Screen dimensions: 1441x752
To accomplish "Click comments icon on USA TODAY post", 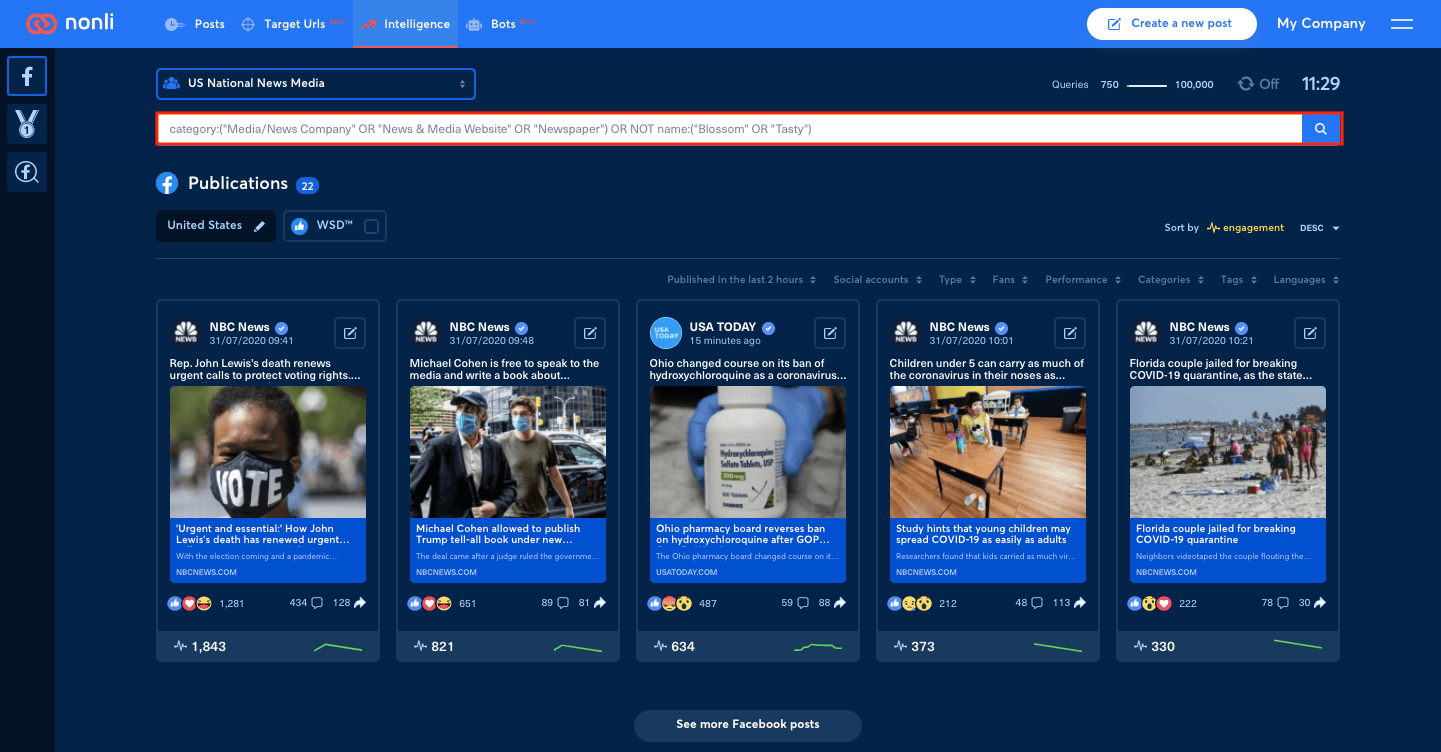I will pos(802,603).
